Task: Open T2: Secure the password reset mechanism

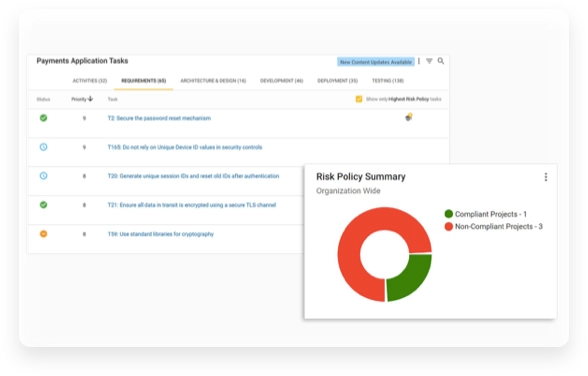Action: pyautogui.click(x=159, y=118)
